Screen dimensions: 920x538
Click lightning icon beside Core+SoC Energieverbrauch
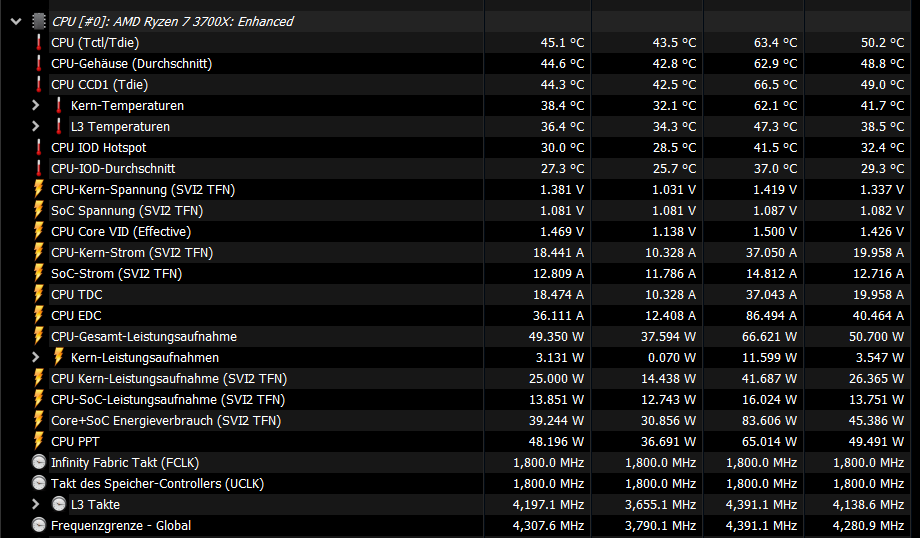tap(39, 421)
